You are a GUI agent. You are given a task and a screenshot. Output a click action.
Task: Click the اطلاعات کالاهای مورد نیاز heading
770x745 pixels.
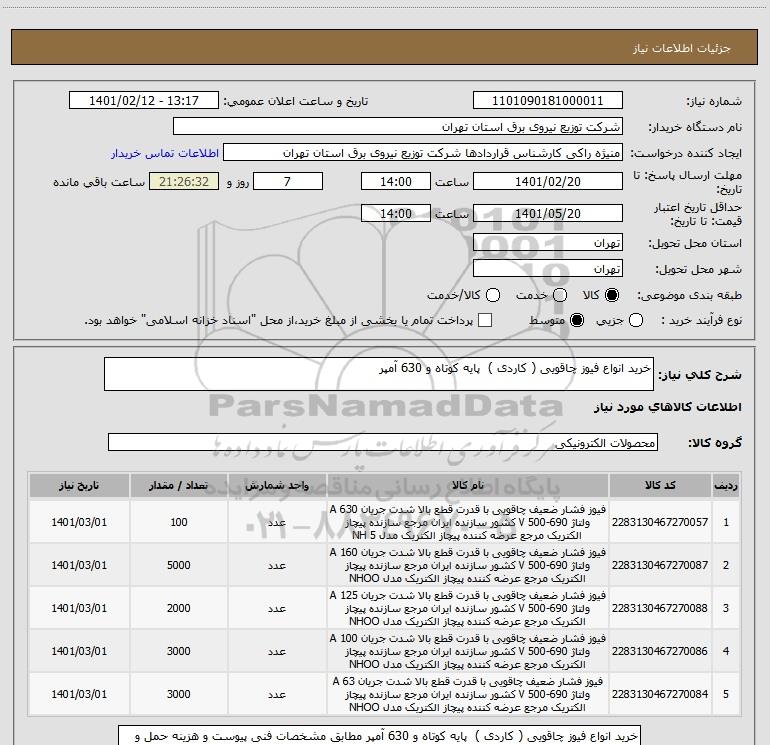668,407
